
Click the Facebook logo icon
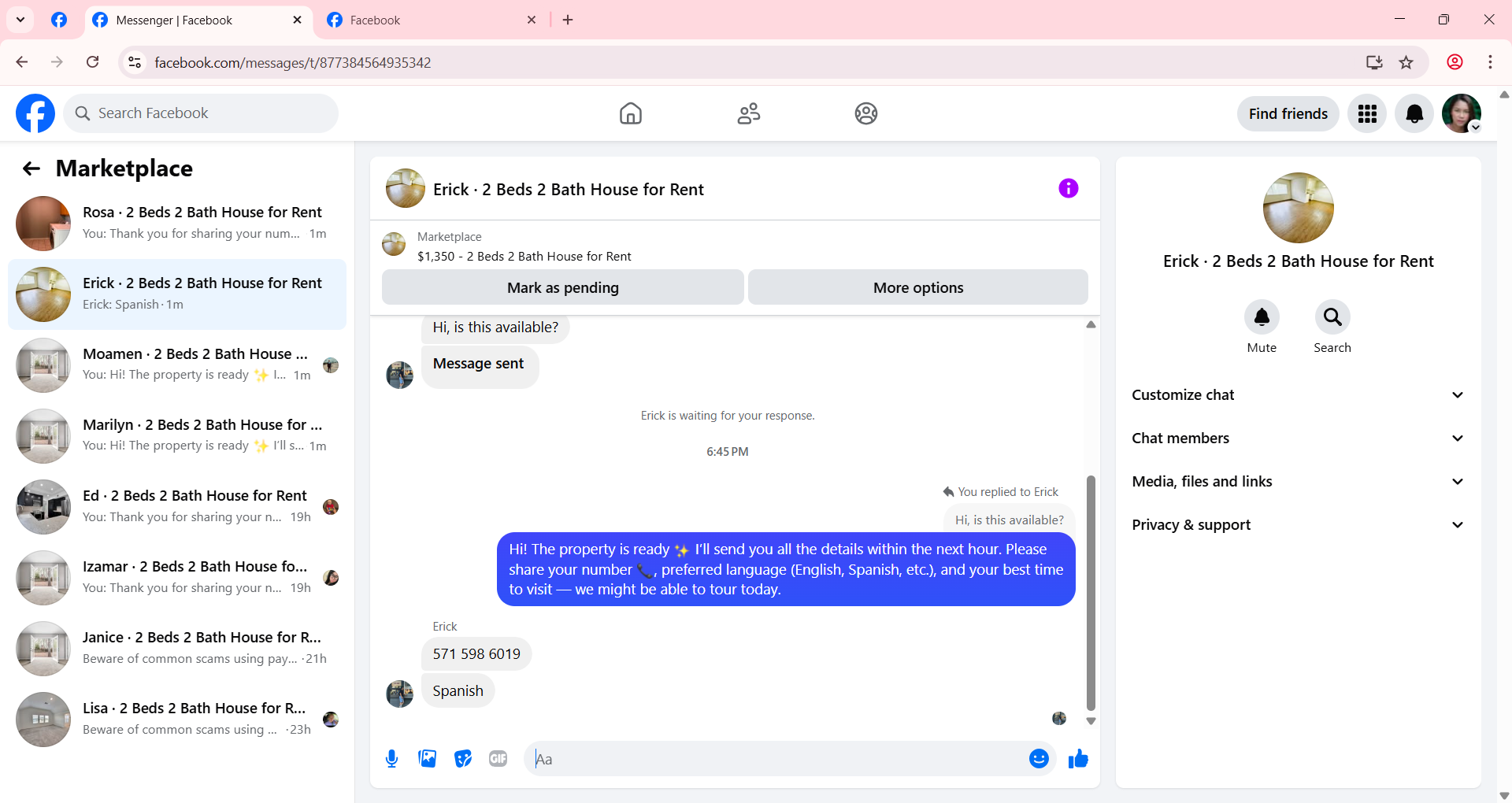(x=35, y=113)
